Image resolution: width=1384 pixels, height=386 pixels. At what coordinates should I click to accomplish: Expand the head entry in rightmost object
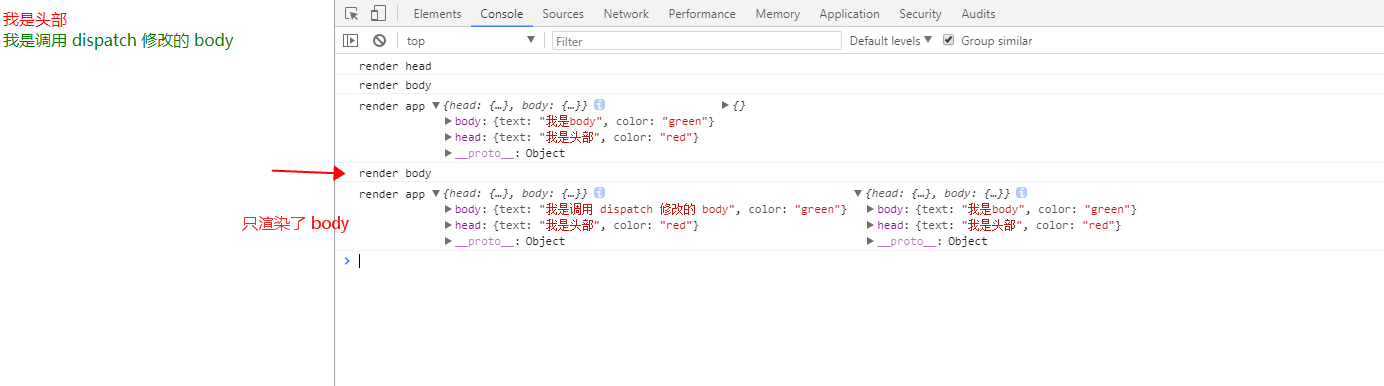tap(872, 225)
